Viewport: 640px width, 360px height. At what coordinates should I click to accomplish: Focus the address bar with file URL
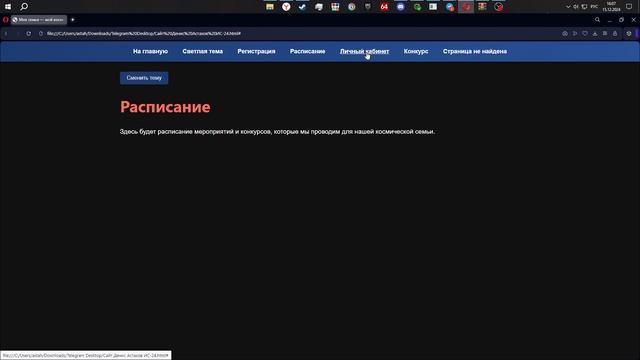pyautogui.click(x=144, y=33)
